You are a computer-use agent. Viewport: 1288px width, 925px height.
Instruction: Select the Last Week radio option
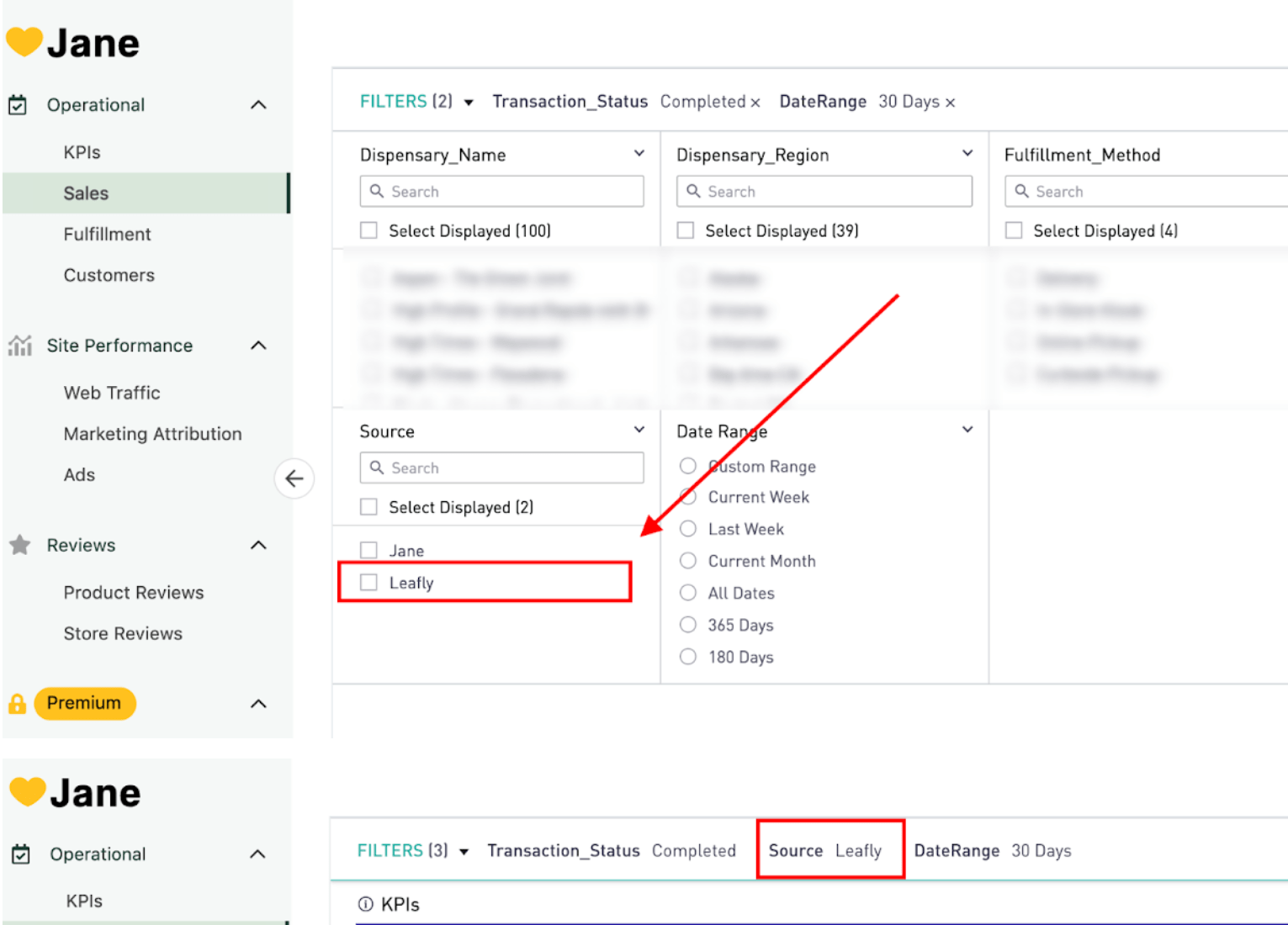(688, 529)
